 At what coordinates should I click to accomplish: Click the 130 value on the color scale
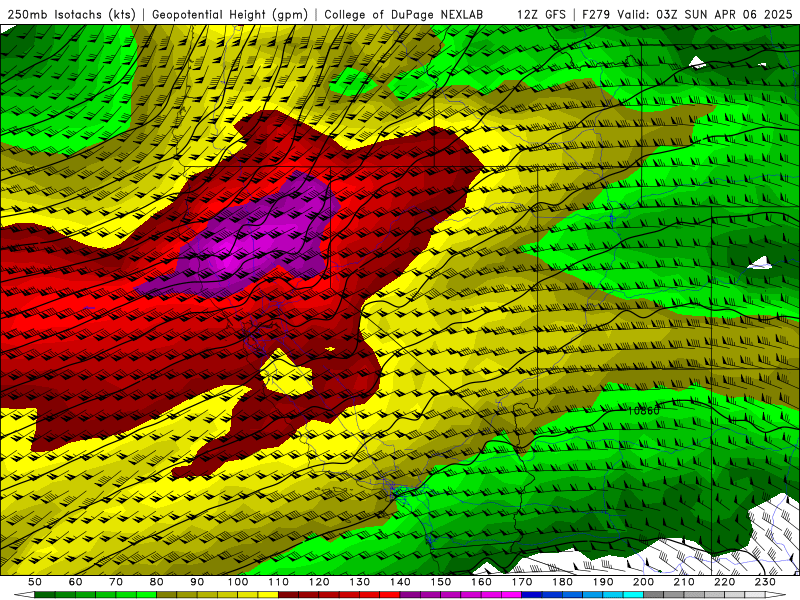click(360, 582)
